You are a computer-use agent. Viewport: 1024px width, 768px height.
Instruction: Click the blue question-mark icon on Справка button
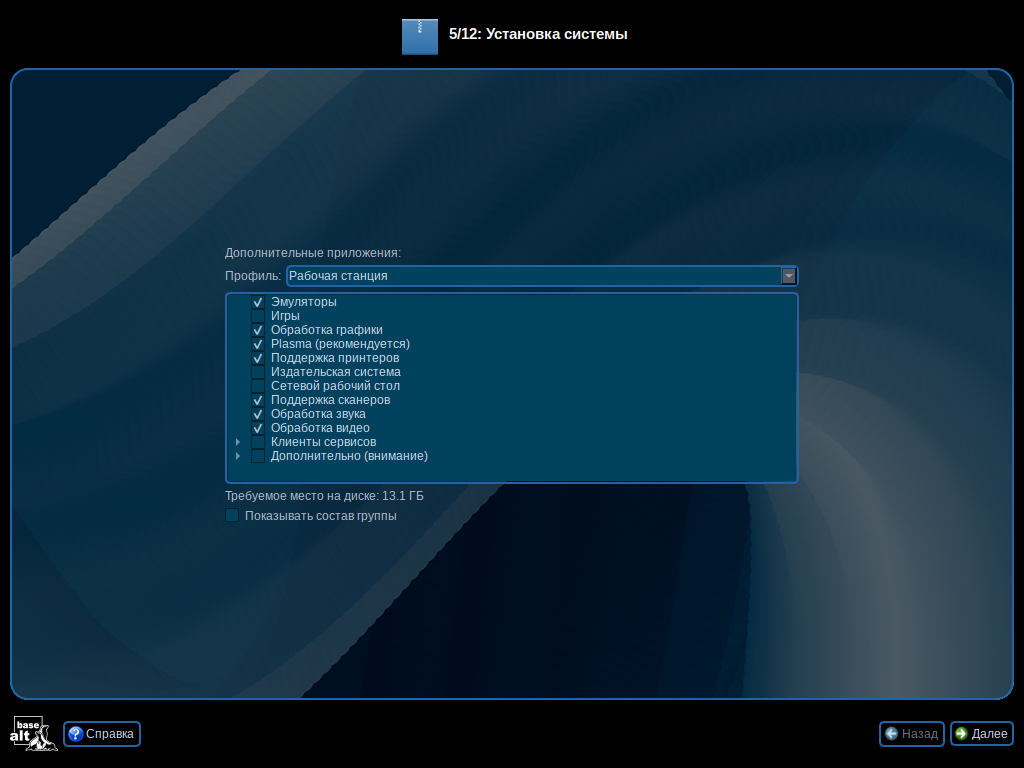click(x=75, y=733)
